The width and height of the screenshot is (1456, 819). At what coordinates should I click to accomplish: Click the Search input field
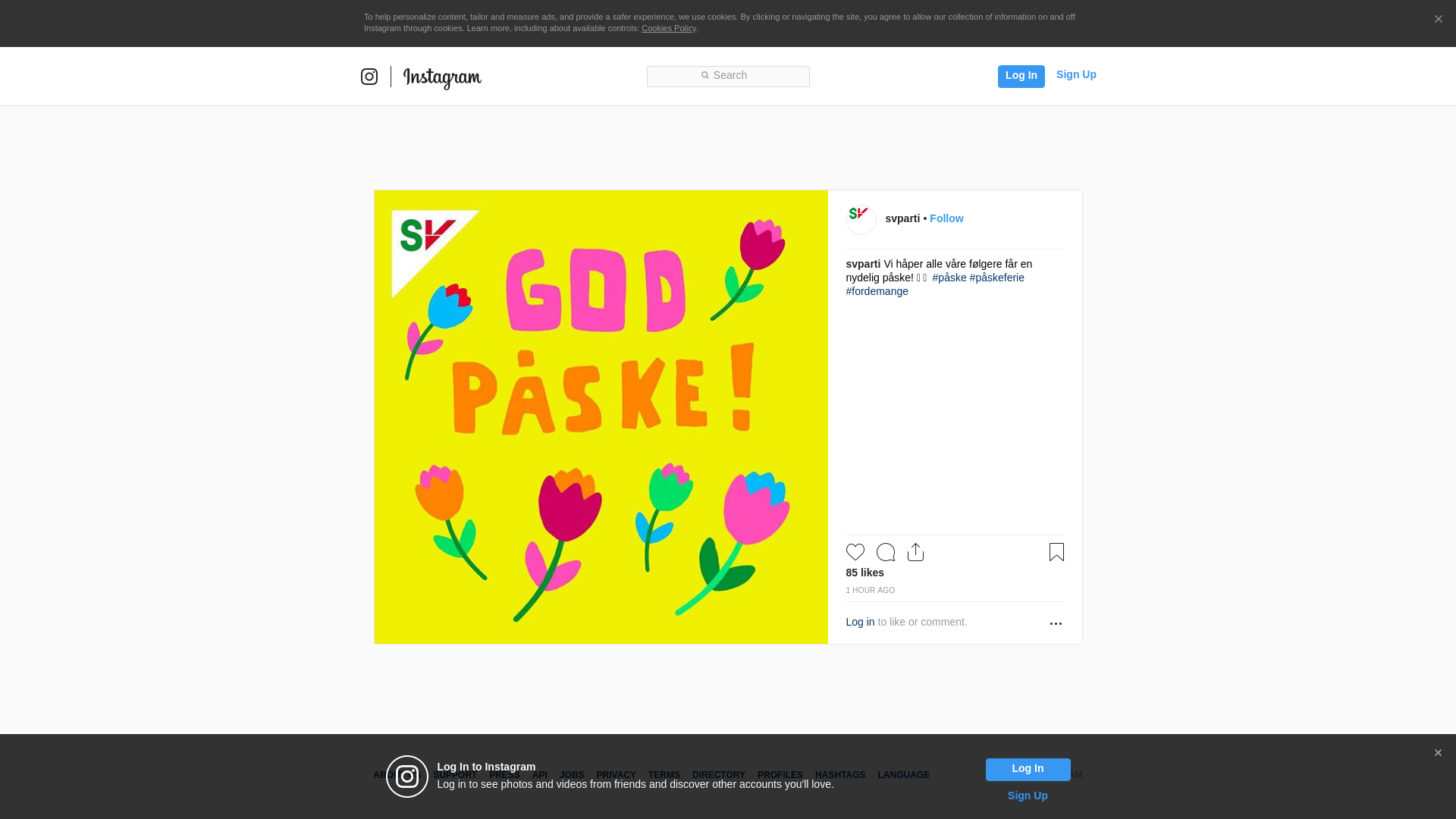[x=728, y=76]
